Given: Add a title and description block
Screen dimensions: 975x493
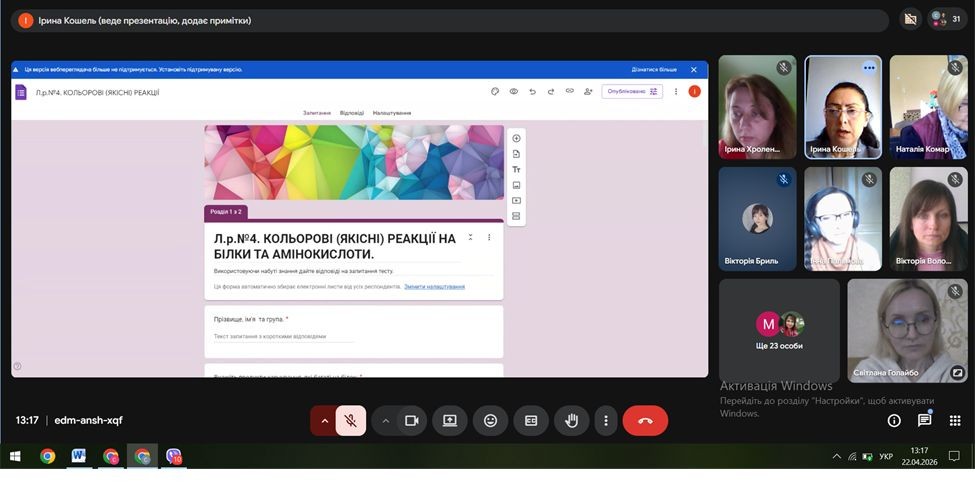Looking at the screenshot, I should pos(516,170).
